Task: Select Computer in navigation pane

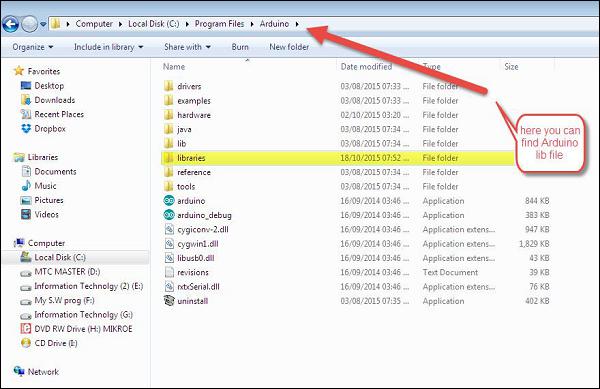Action: tap(46, 243)
